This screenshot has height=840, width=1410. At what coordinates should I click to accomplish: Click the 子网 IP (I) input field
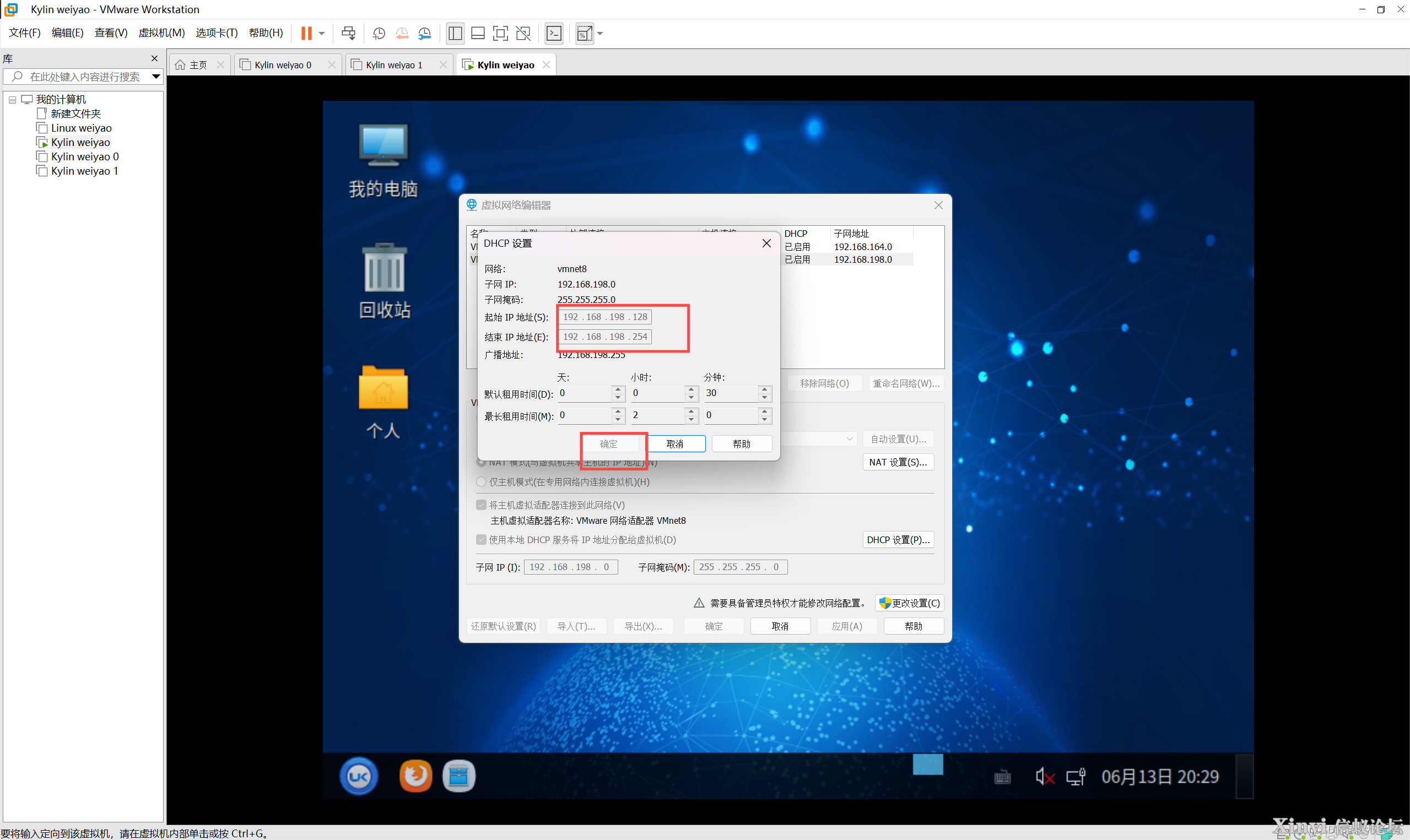pos(571,567)
